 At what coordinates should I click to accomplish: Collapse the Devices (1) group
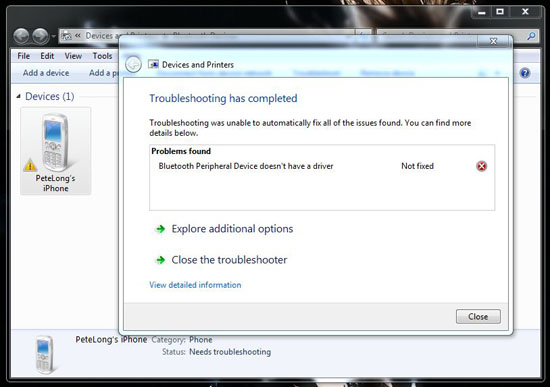point(18,96)
